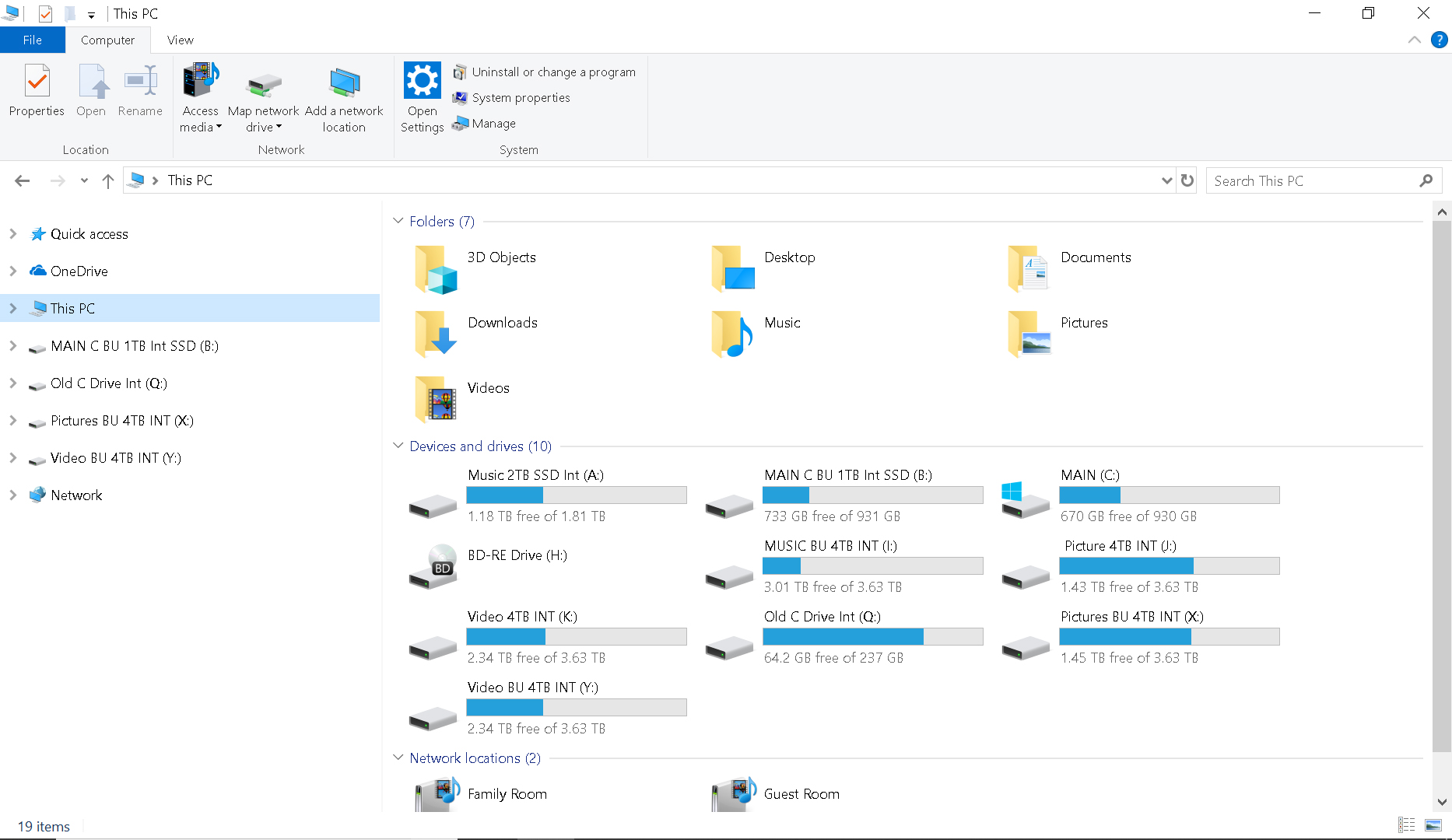The width and height of the screenshot is (1452, 840).
Task: Select MAIN C BU 1TB Int SSD (B:) in sidebar
Action: (x=134, y=345)
